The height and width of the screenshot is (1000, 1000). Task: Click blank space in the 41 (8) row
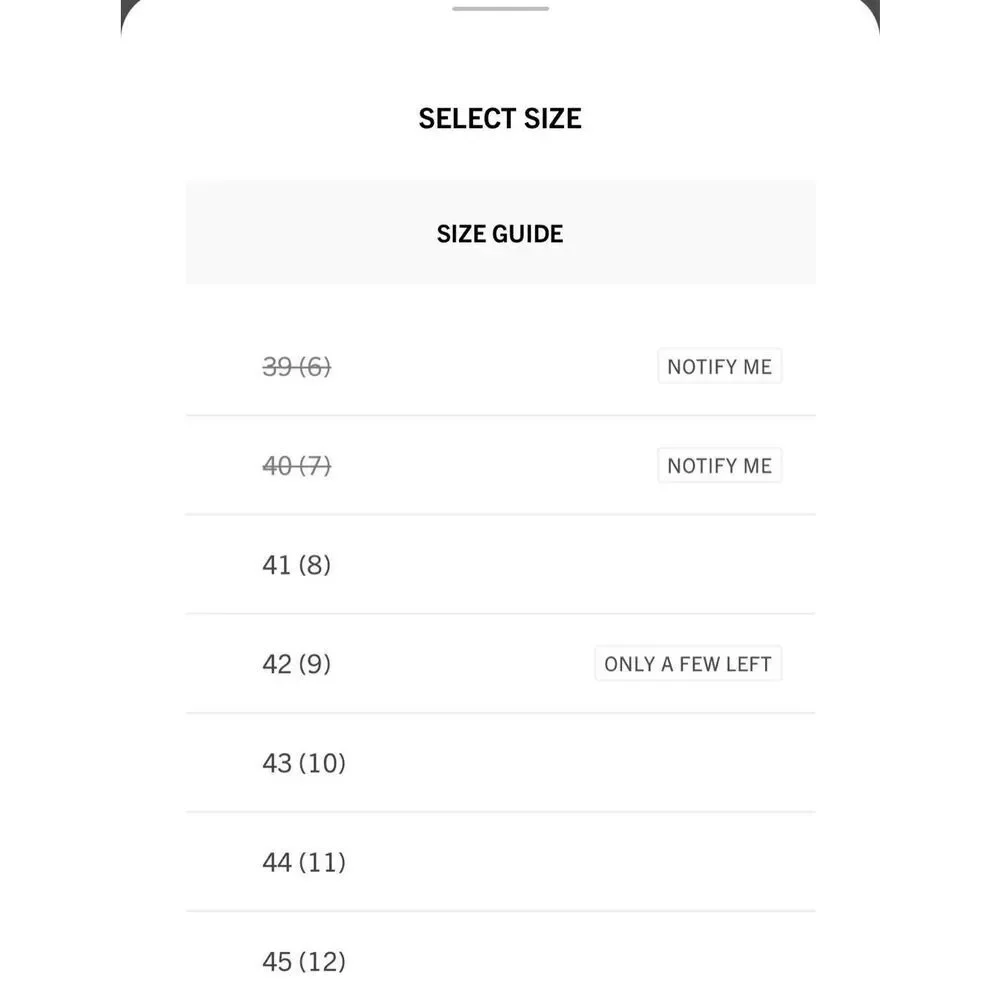pos(574,565)
